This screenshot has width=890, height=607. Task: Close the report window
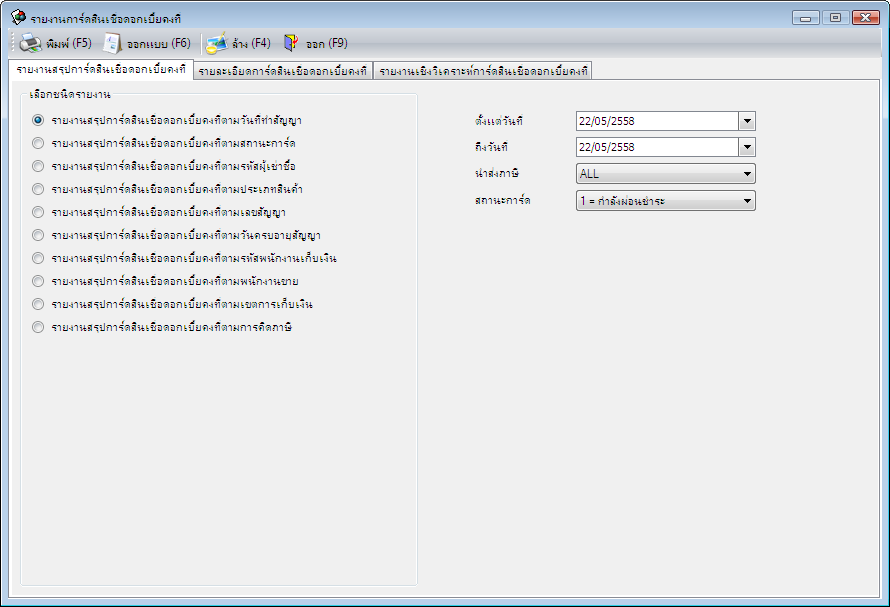866,18
